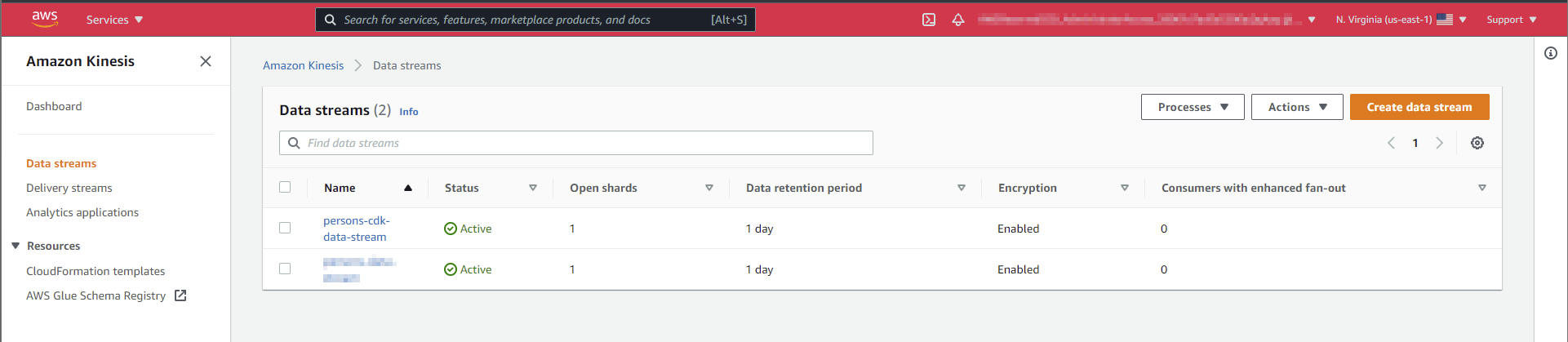Sort by the Status column arrow
The height and width of the screenshot is (342, 1568).
(533, 188)
